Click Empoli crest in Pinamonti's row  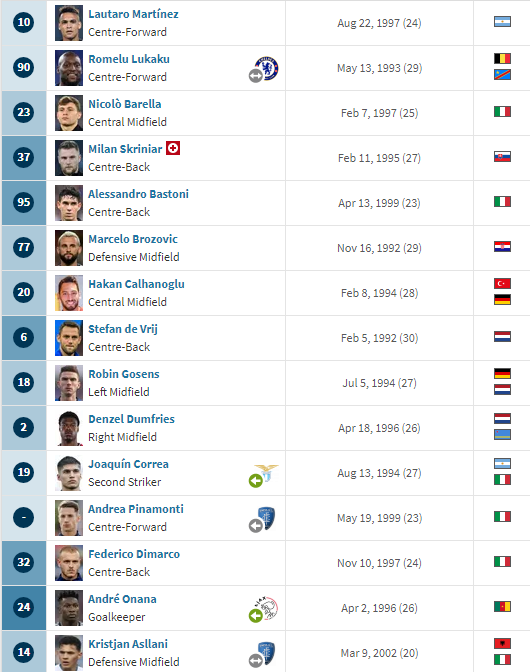tap(266, 518)
